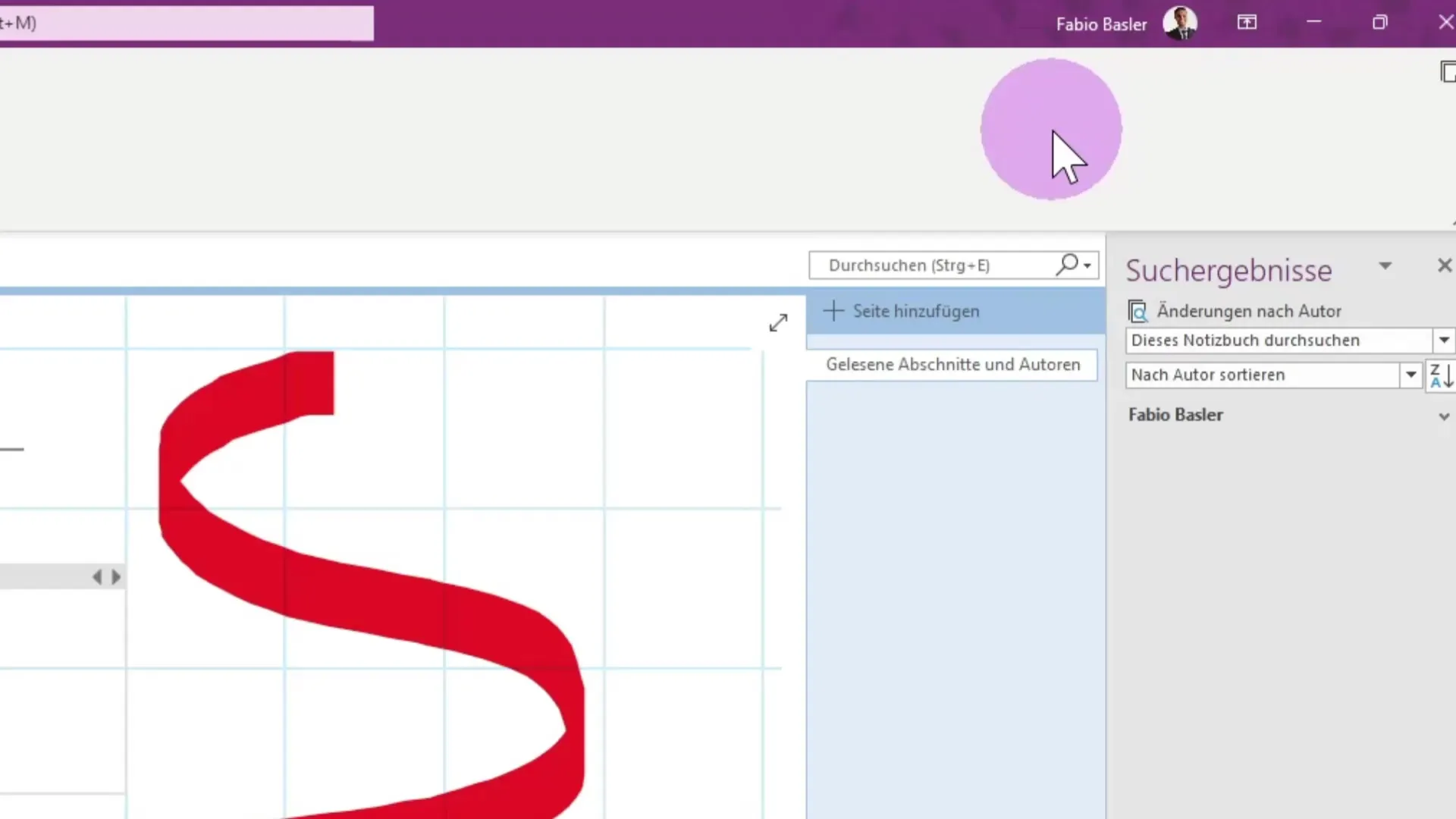
Task: Select page Gelesene Abschnitte und Autoren
Action: point(952,365)
